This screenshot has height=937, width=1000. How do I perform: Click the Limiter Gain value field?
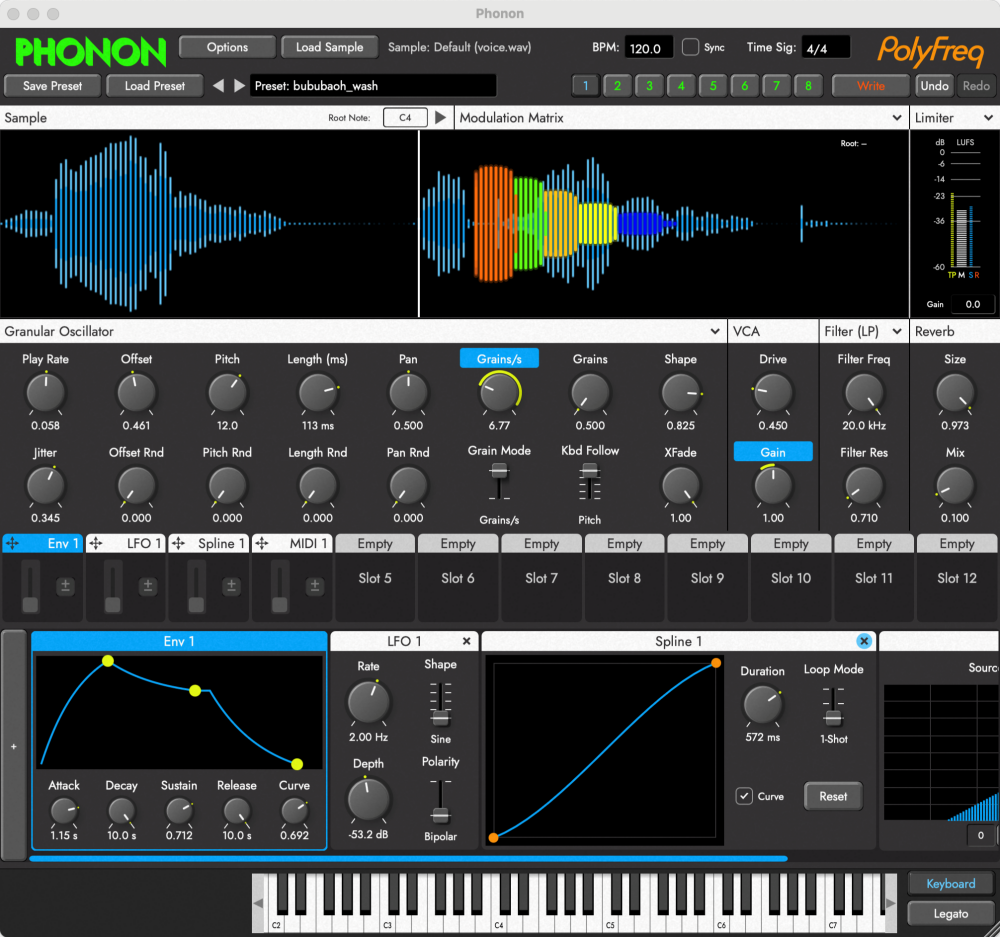point(972,304)
